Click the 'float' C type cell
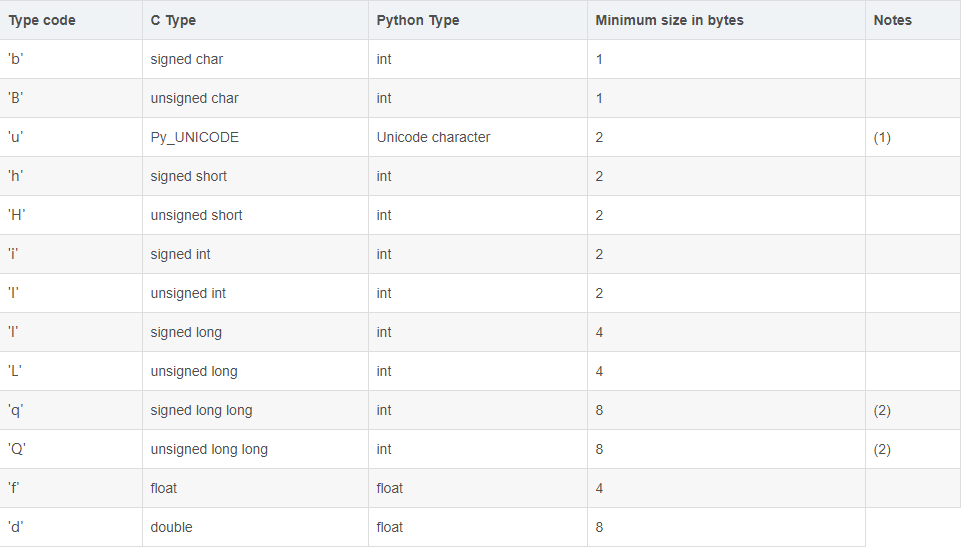 pyautogui.click(x=166, y=488)
